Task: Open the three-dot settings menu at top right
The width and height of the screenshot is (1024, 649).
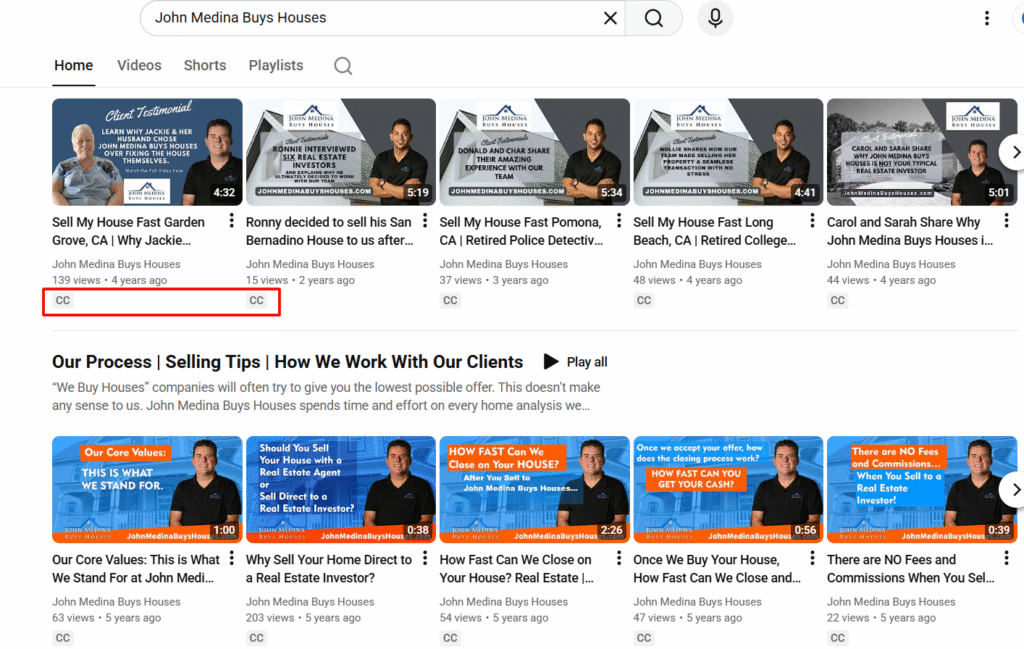Action: (x=986, y=18)
